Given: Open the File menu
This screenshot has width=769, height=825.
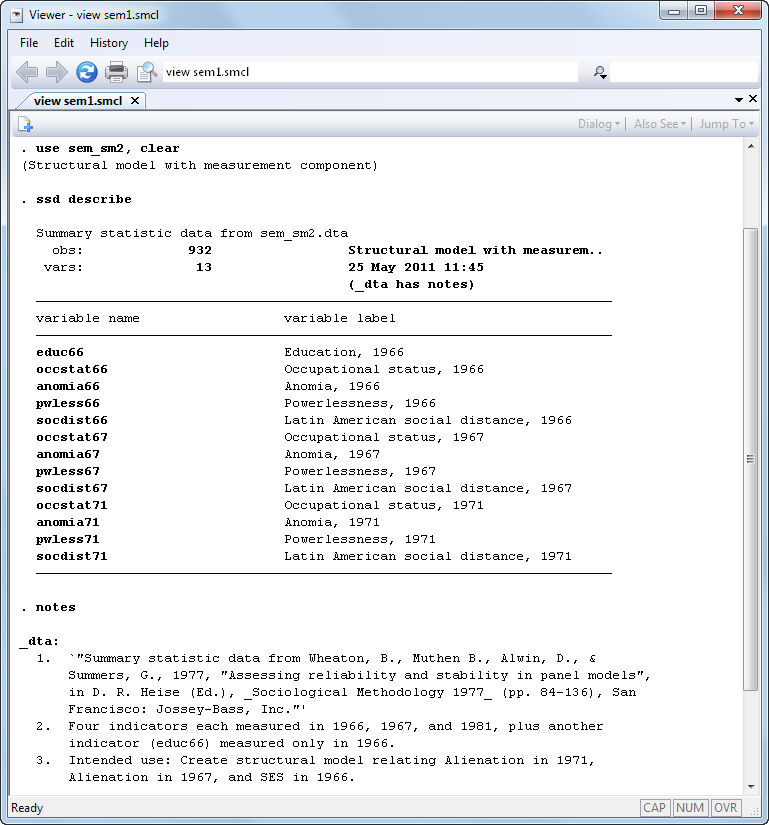Looking at the screenshot, I should (x=29, y=43).
